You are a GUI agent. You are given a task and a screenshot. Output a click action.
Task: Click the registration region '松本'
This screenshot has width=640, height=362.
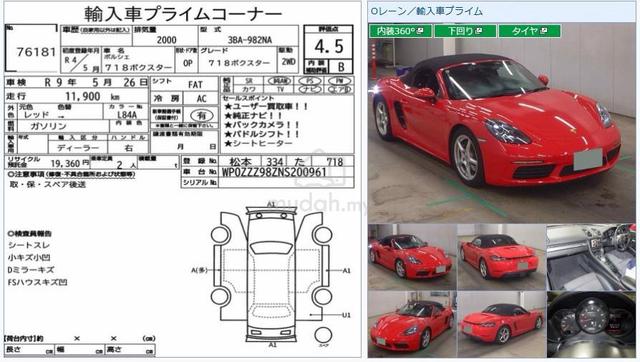[240, 162]
